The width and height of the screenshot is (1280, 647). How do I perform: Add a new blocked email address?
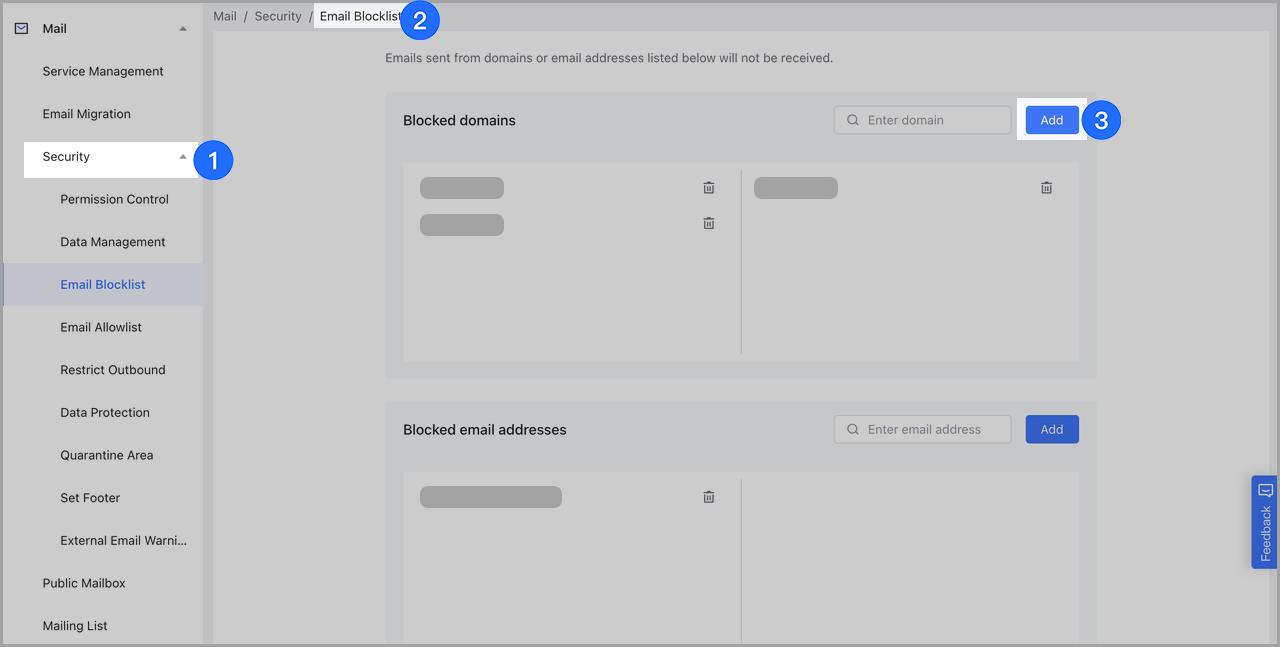click(x=1051, y=428)
